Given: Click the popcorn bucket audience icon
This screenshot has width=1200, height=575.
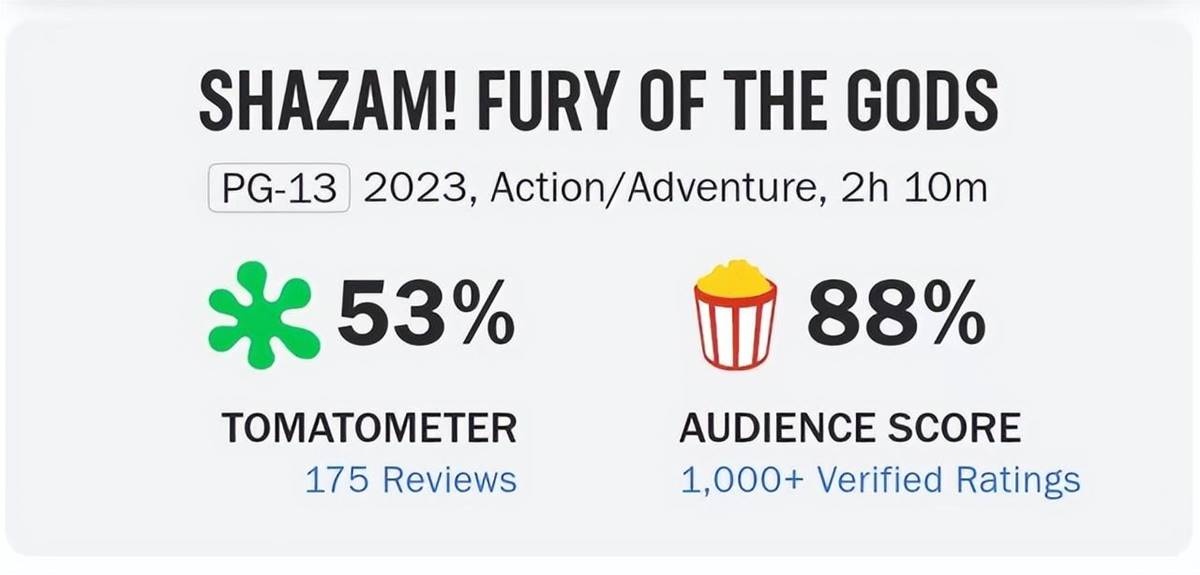Looking at the screenshot, I should tap(736, 314).
